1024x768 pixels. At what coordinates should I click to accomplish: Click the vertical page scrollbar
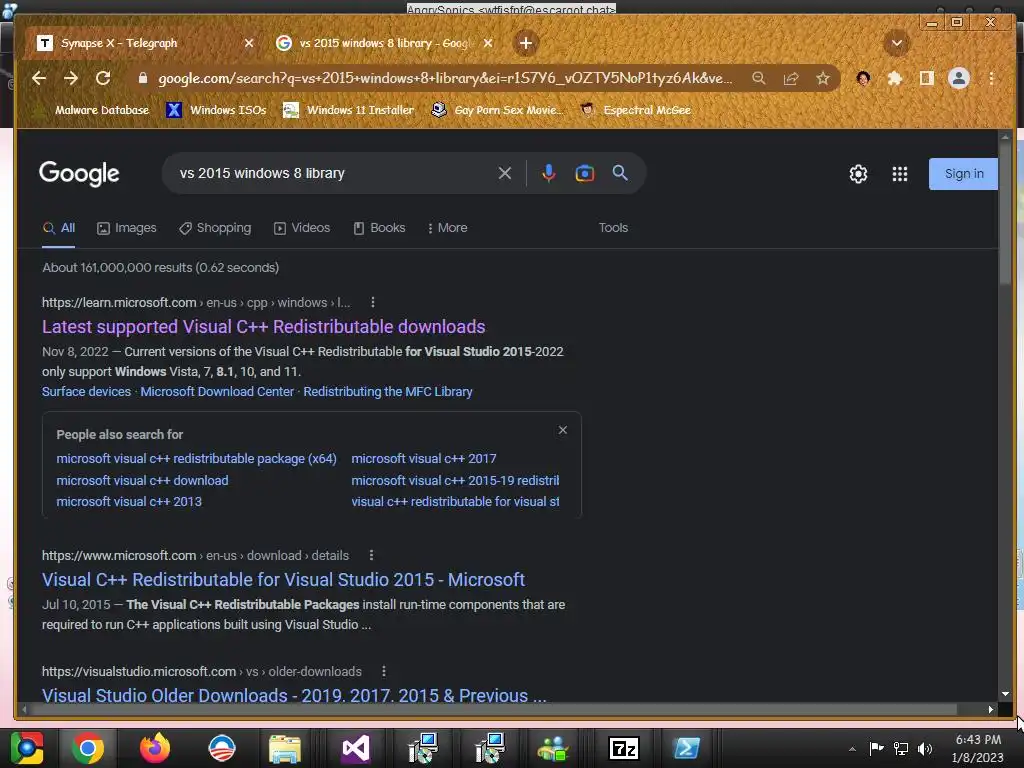pos(1005,216)
